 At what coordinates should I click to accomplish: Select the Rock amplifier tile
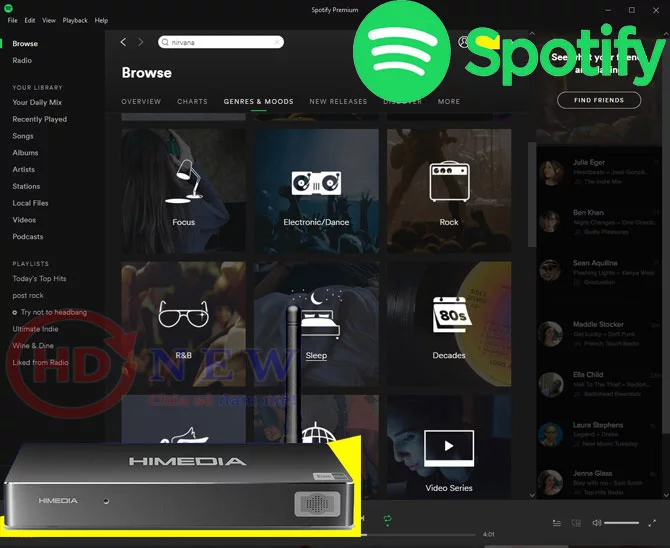tap(449, 191)
